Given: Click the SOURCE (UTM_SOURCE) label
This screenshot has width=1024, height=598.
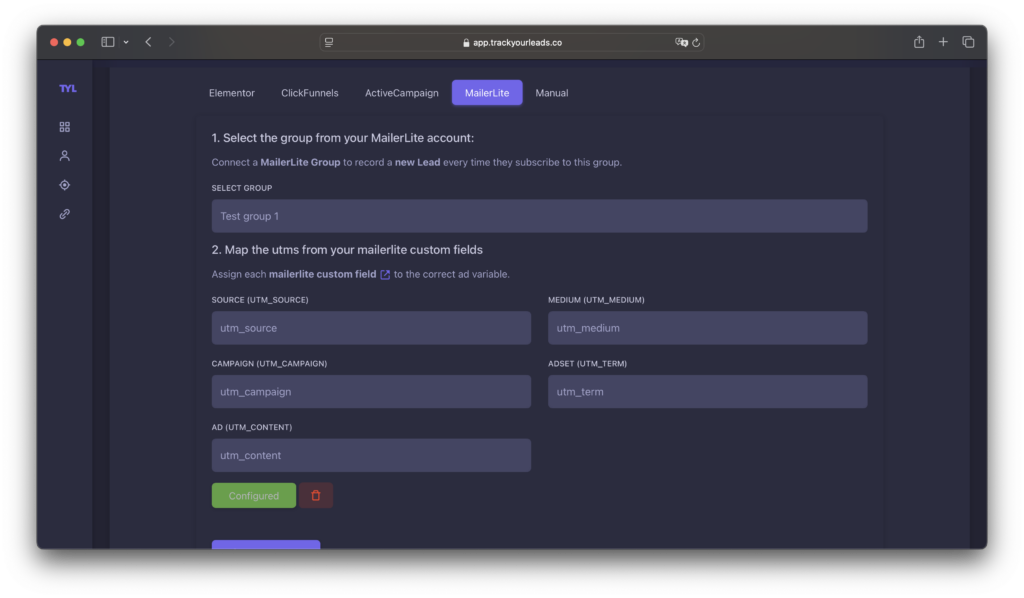Looking at the screenshot, I should coord(260,300).
